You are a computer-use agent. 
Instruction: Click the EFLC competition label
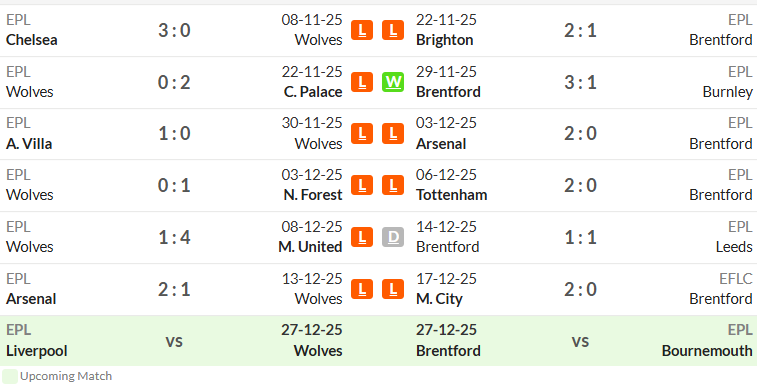click(736, 278)
